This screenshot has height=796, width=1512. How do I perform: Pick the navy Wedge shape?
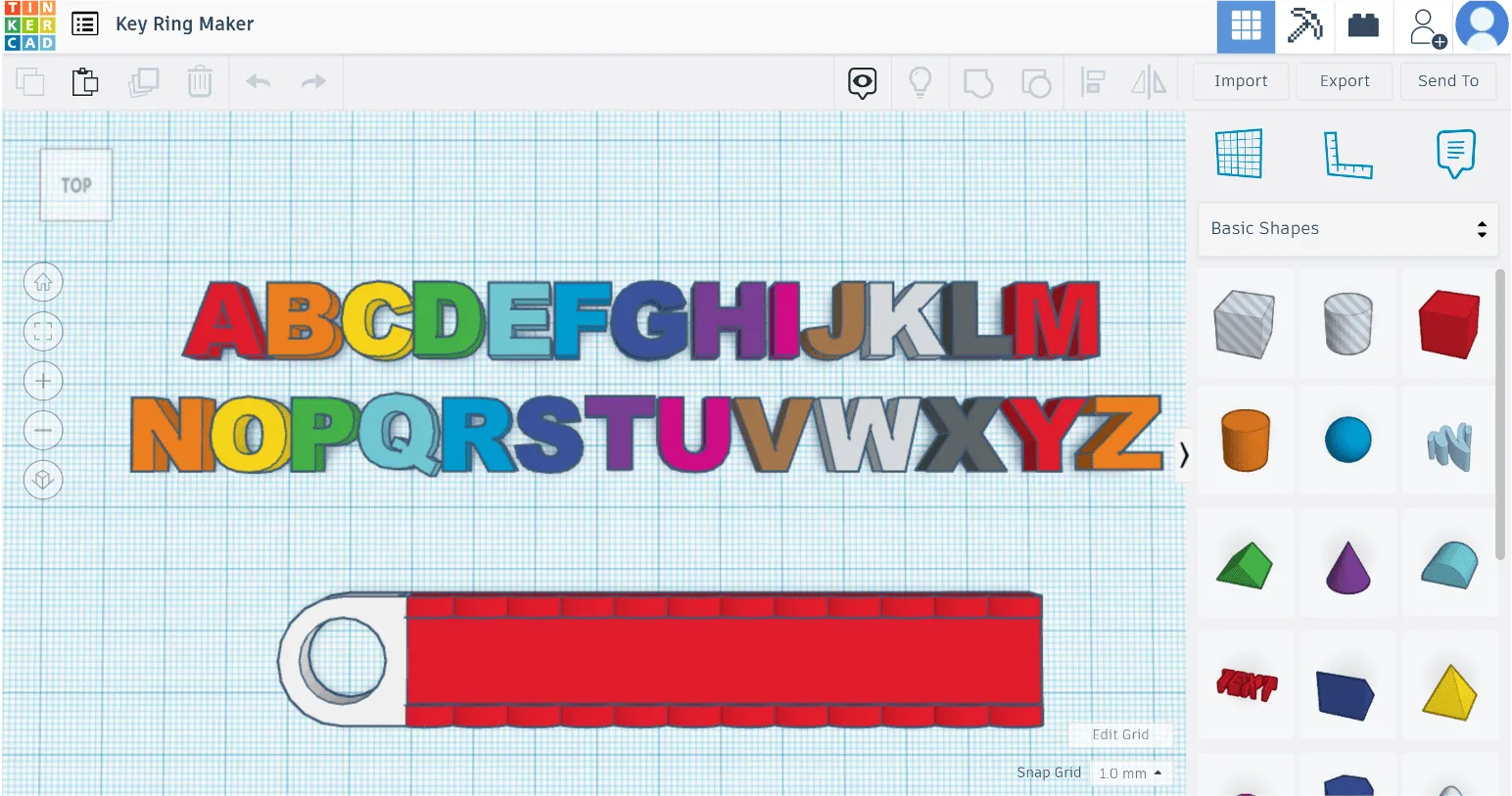coord(1347,694)
